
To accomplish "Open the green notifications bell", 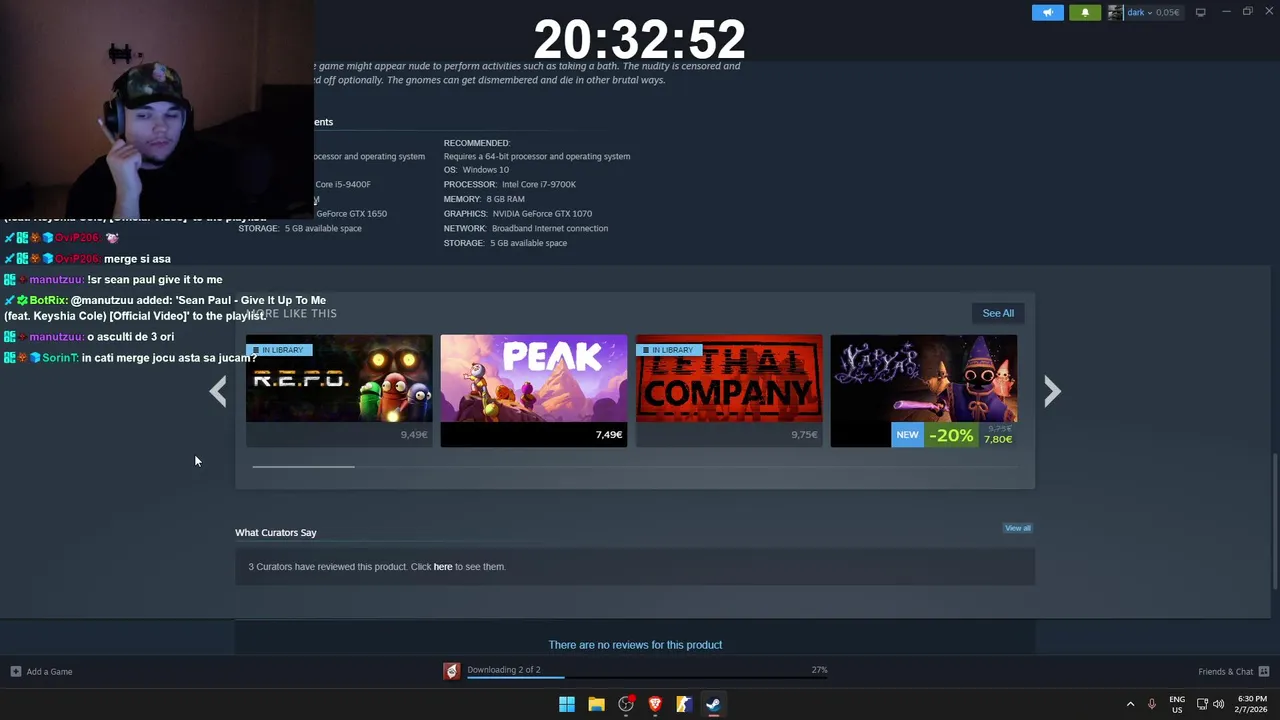I will coord(1085,12).
